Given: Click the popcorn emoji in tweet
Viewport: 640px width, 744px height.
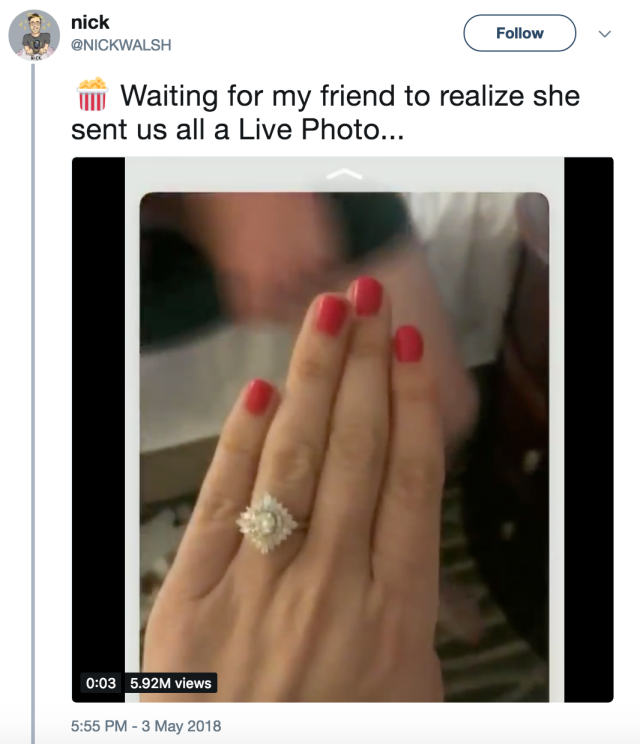Looking at the screenshot, I should click(x=92, y=94).
